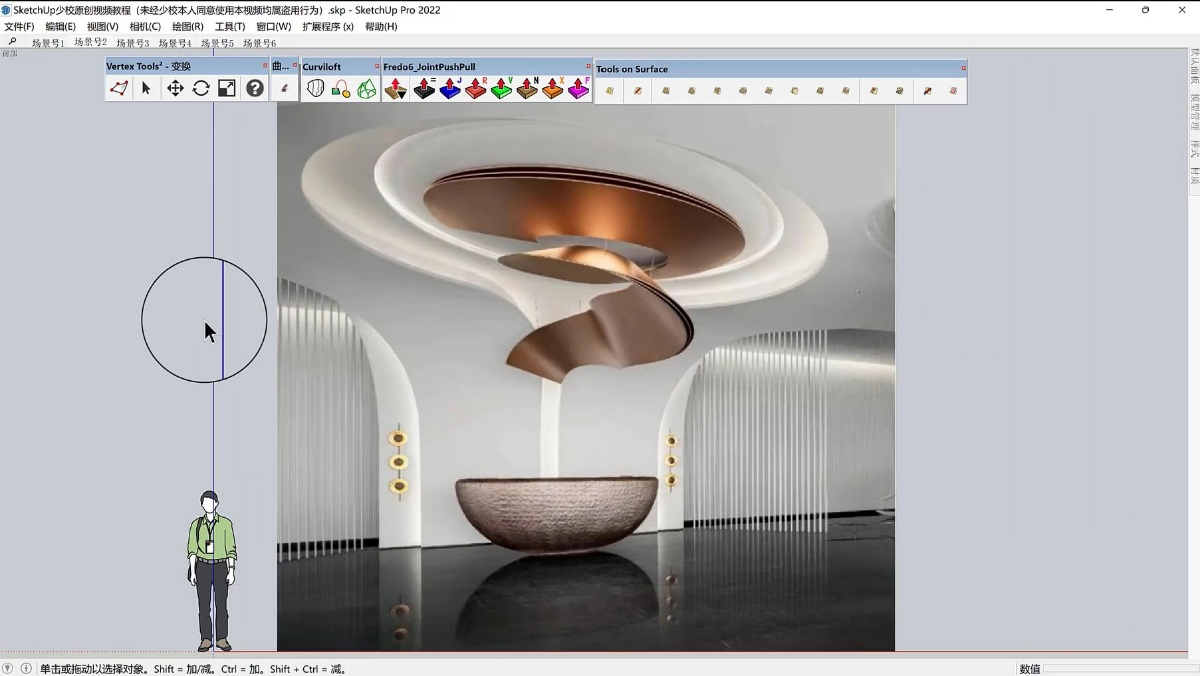This screenshot has height=676, width=1200.
Task: Click the 数值 measurements input box
Action: (x=1120, y=668)
